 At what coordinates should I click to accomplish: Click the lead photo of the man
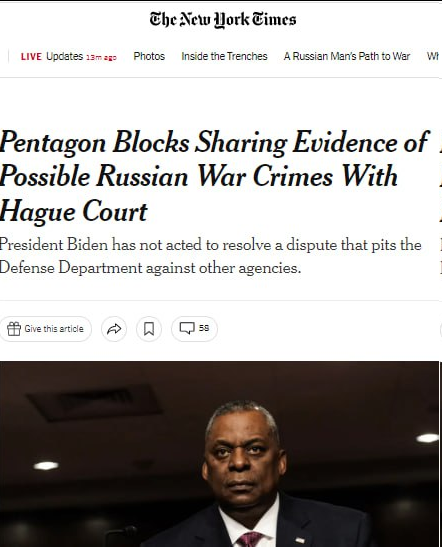[x=219, y=454]
